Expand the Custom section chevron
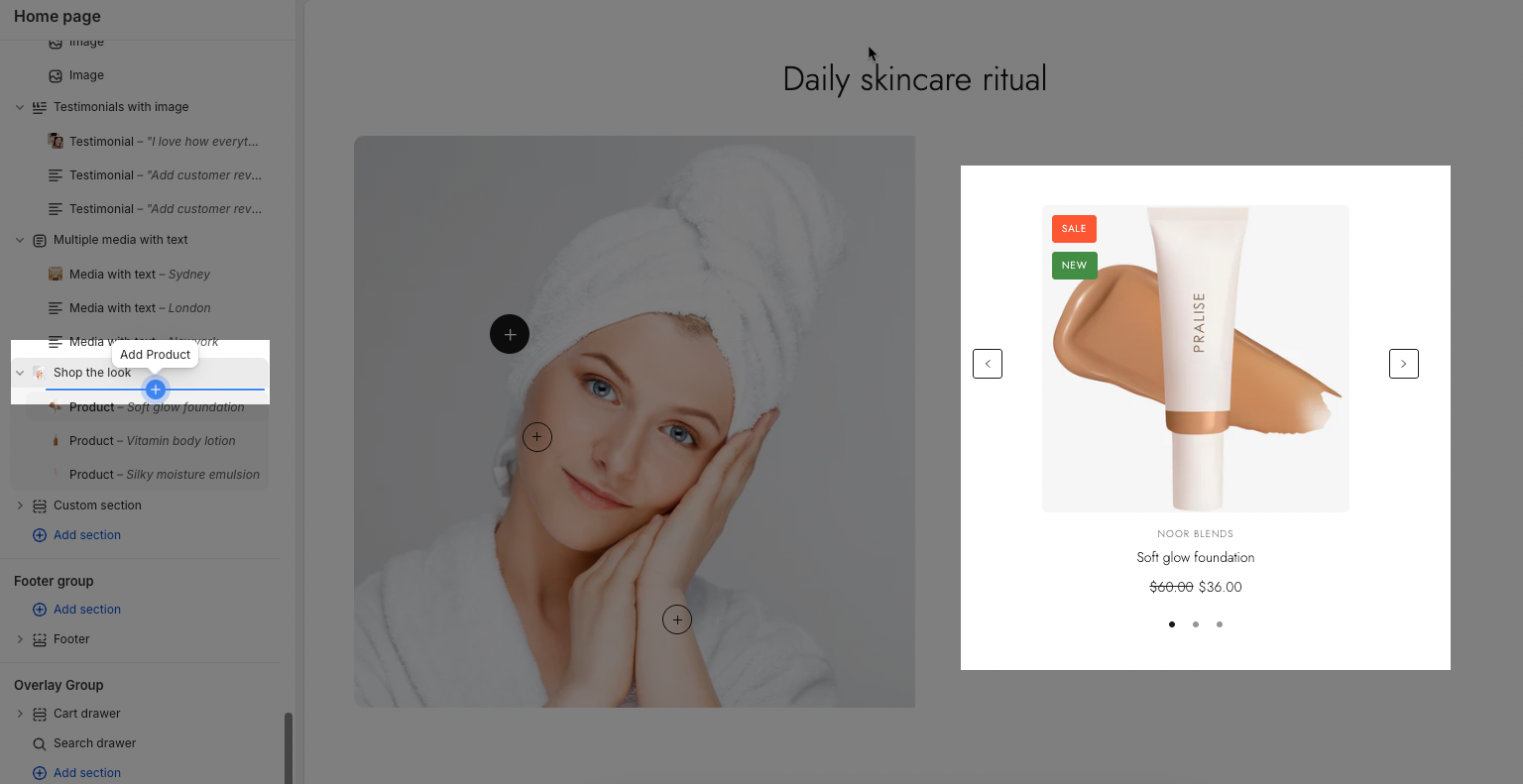 point(20,505)
